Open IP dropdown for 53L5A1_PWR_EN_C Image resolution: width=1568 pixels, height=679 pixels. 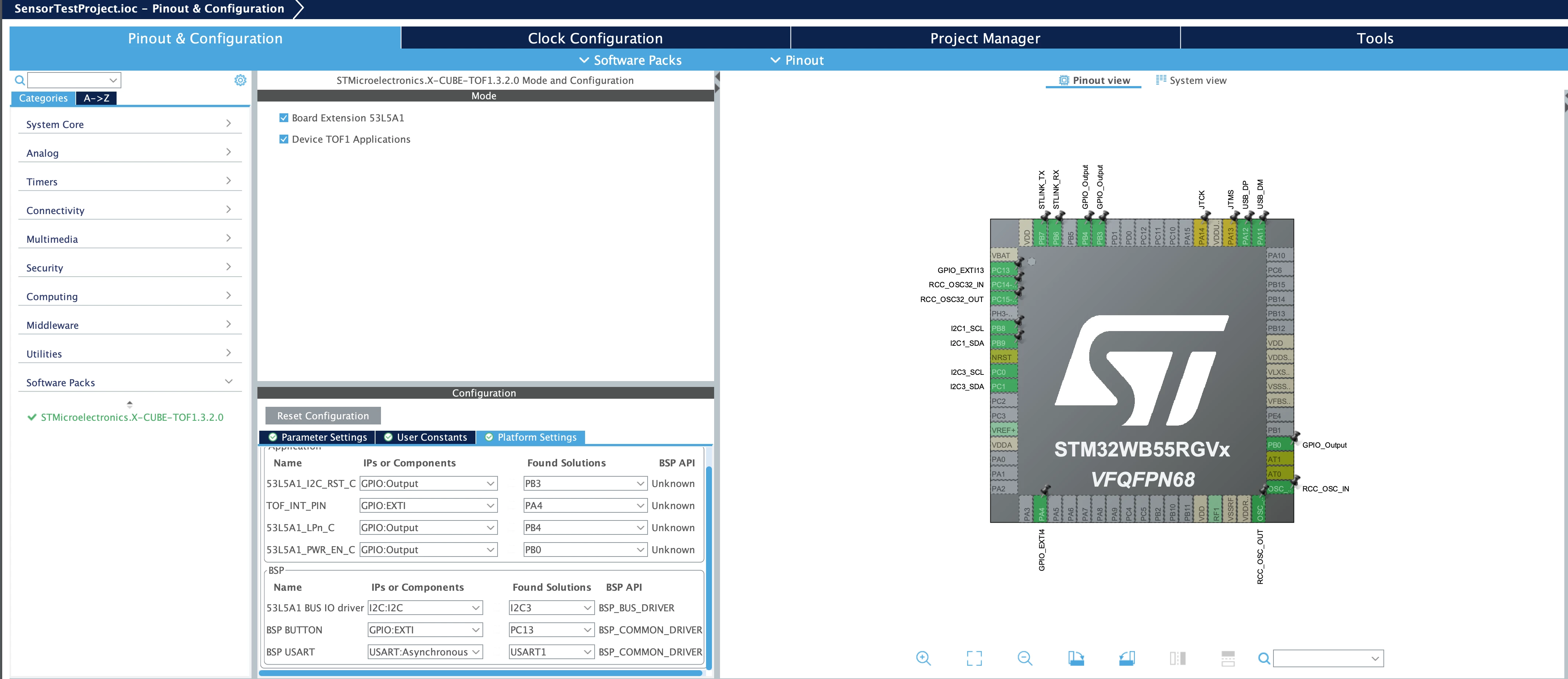(x=428, y=549)
